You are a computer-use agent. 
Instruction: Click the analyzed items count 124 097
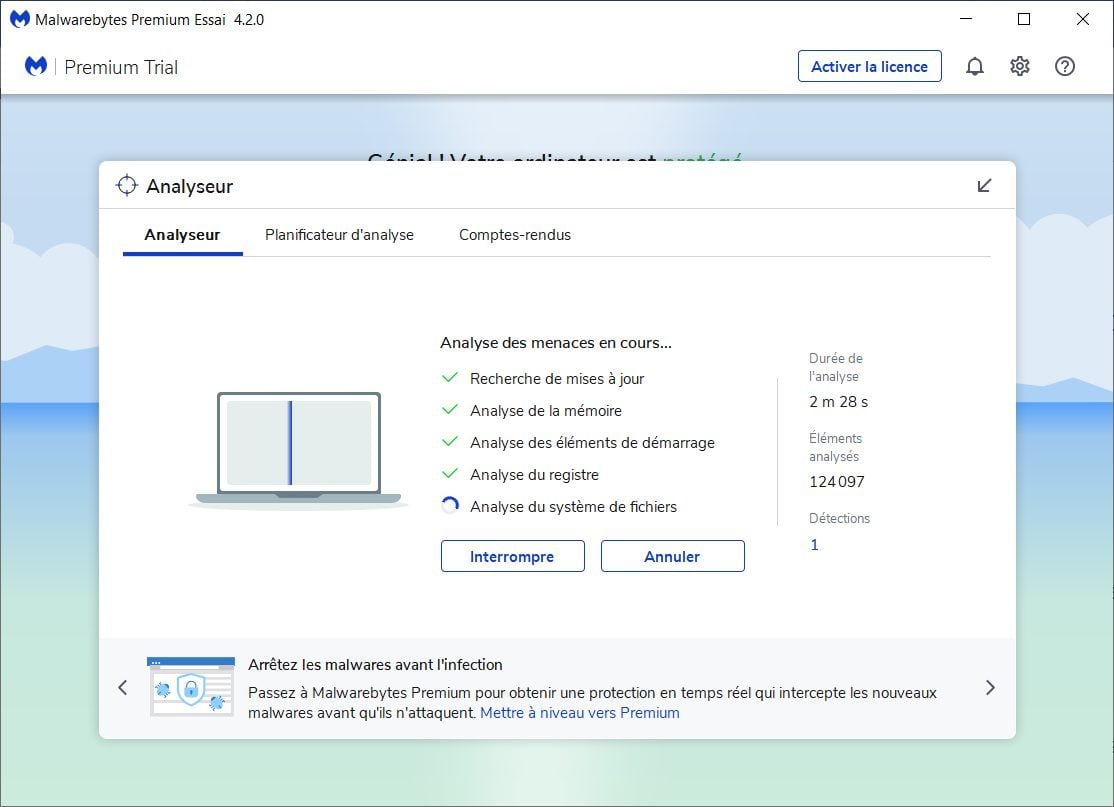click(837, 482)
